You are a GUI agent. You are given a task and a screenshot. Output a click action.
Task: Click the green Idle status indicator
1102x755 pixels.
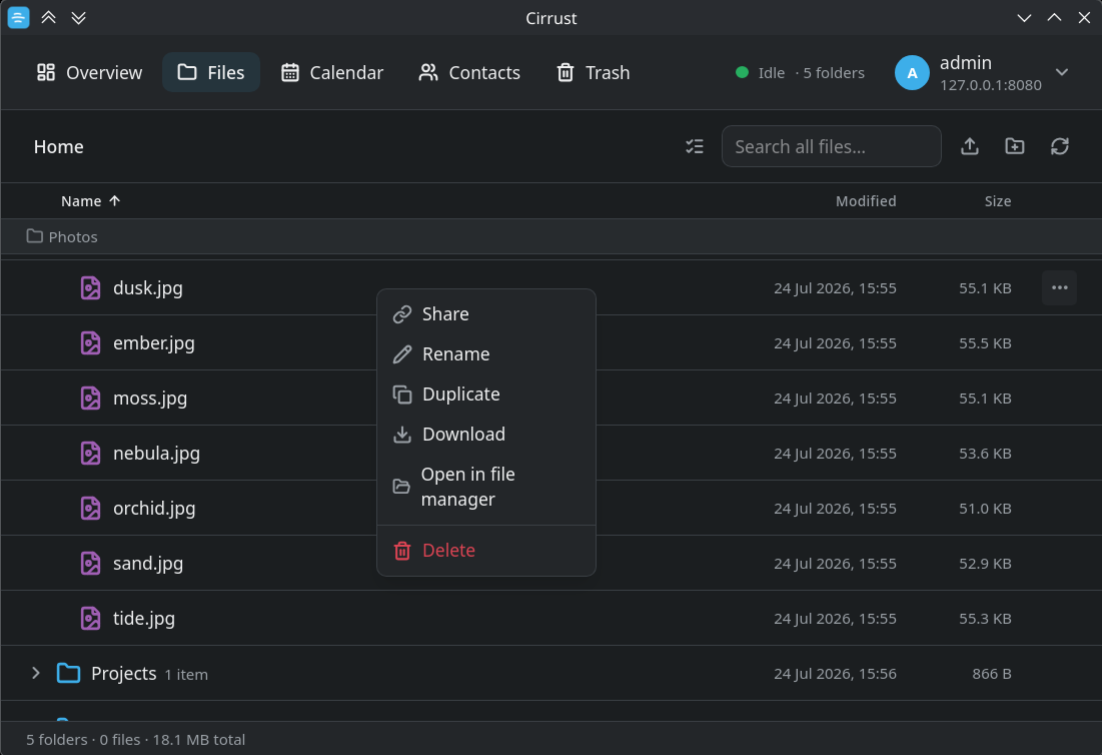(x=741, y=72)
